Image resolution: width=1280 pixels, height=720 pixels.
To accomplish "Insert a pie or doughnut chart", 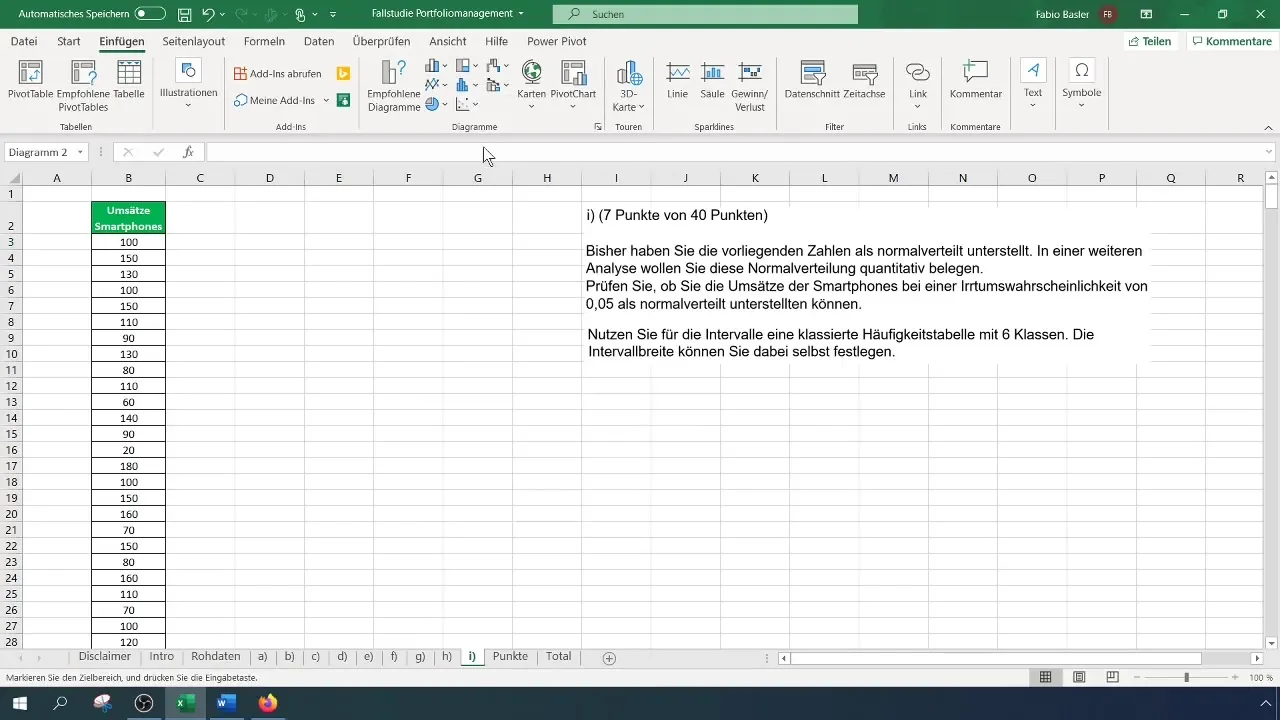I will 437,103.
